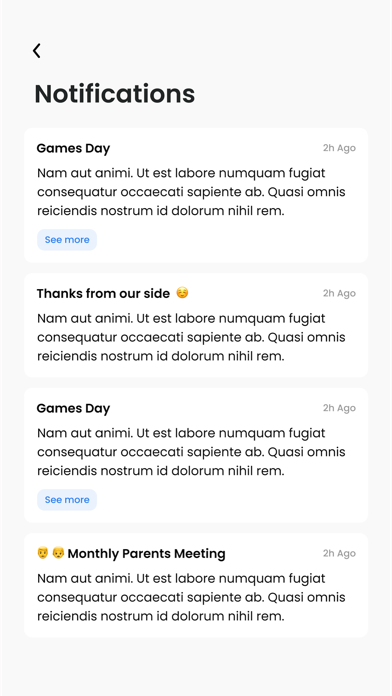This screenshot has width=392, height=696.
Task: Open the first Games Day notification title
Action: pos(73,149)
